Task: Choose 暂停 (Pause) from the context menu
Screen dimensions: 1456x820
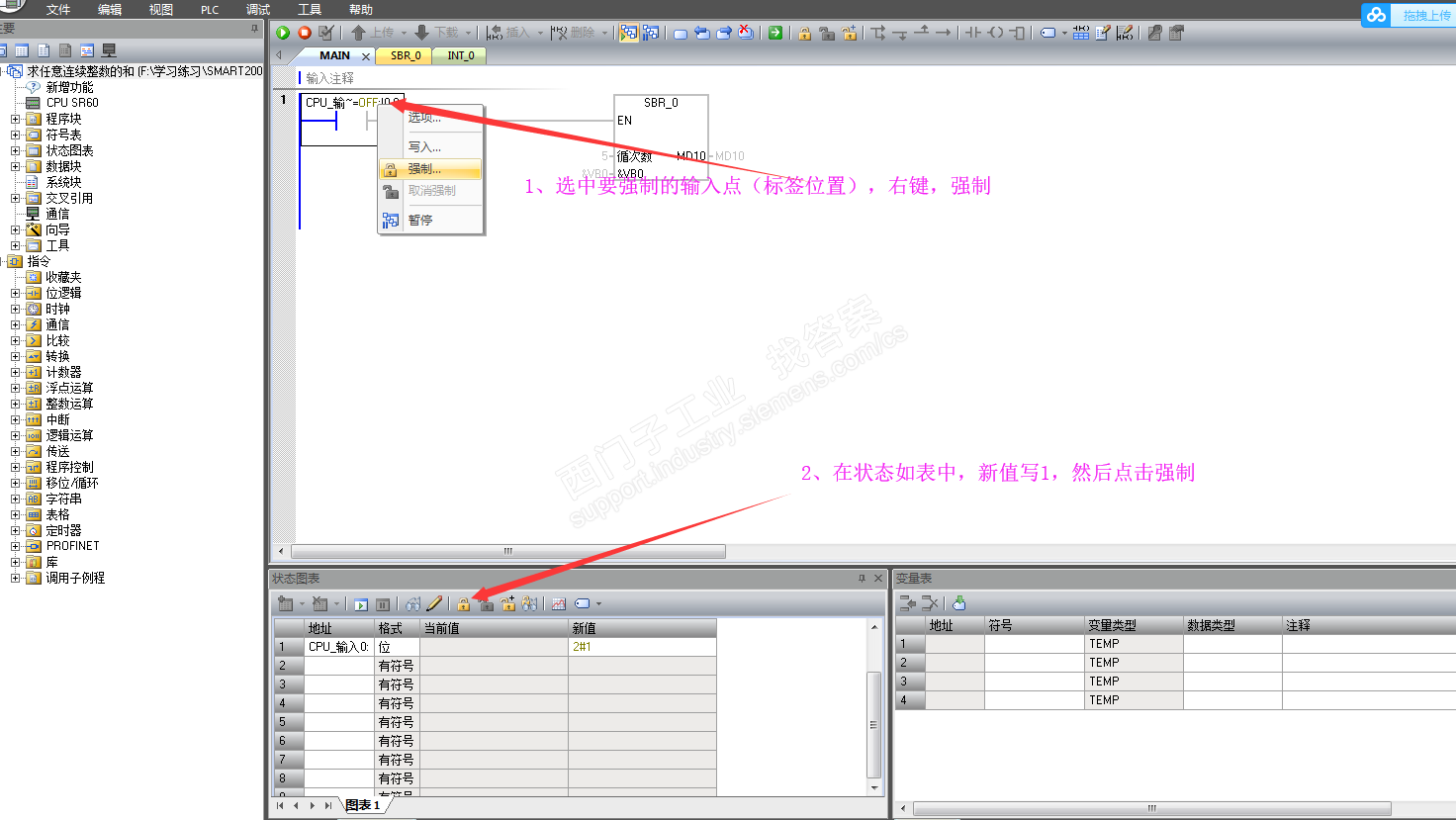Action: coord(430,220)
